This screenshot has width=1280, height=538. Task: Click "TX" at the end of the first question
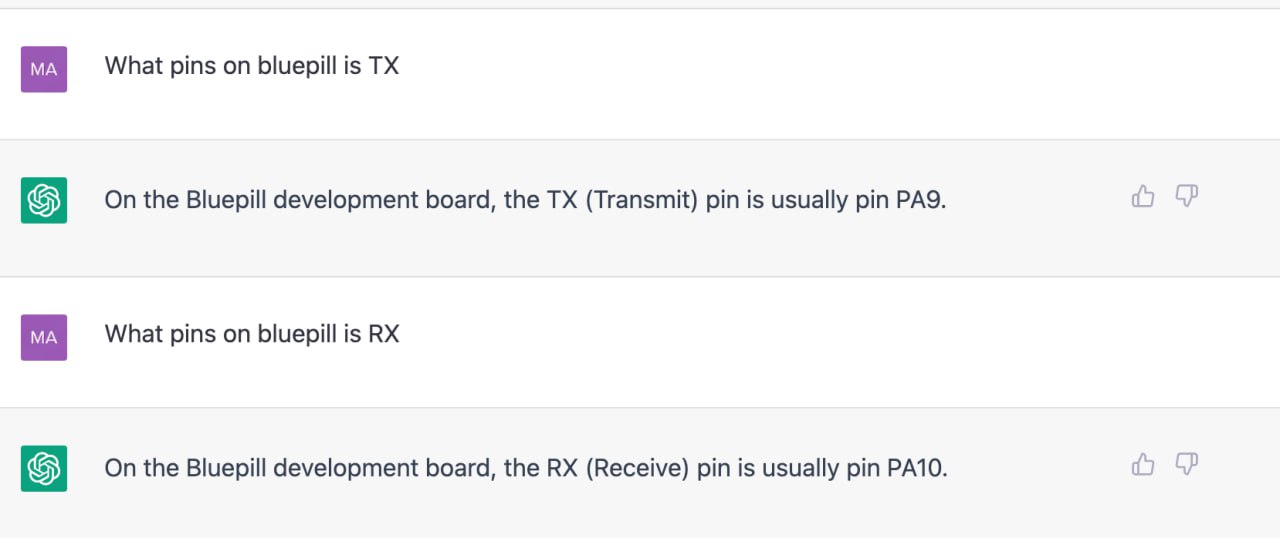point(383,66)
